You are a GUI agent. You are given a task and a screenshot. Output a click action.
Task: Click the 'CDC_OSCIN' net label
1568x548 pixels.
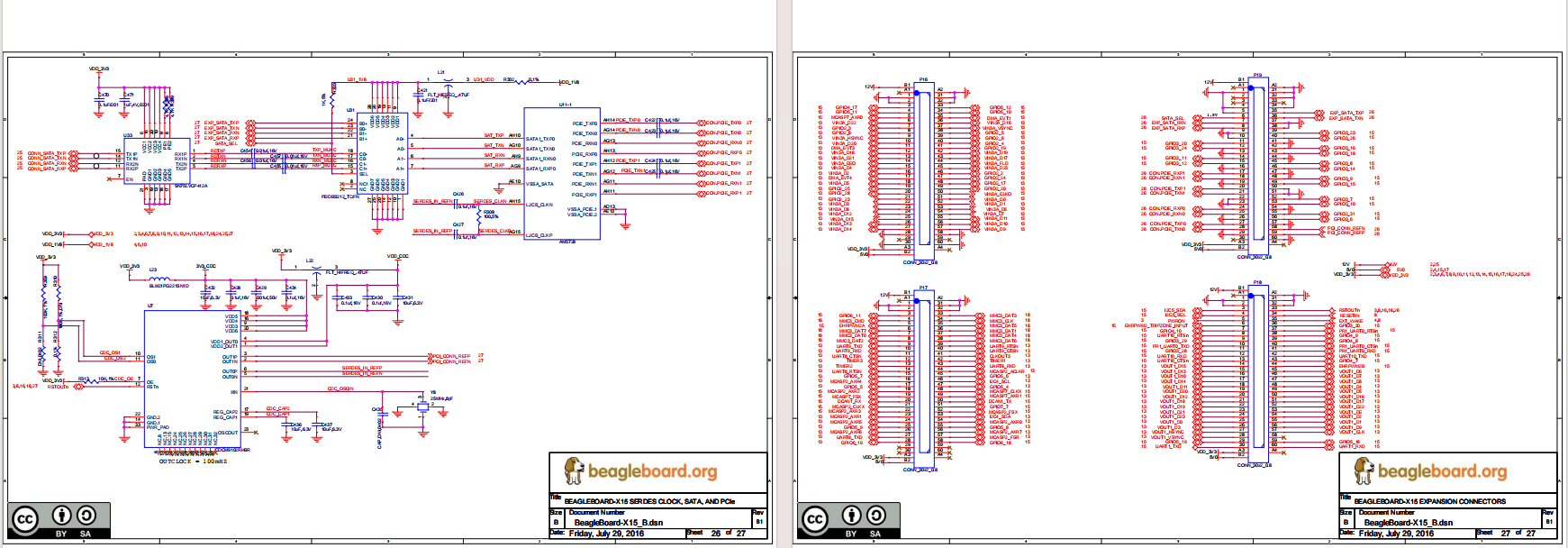(x=340, y=389)
